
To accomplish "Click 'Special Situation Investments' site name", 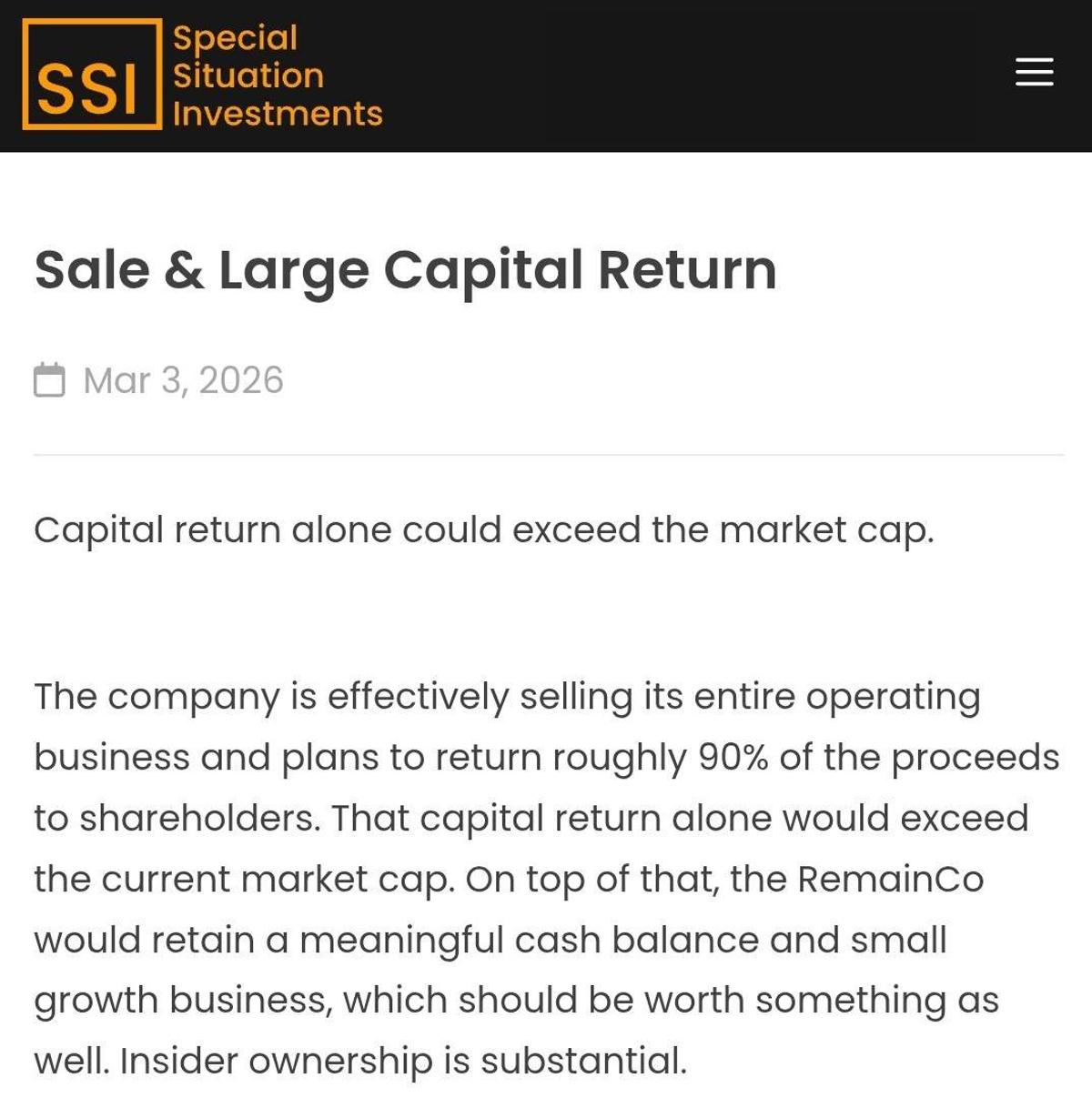I will pos(276,76).
